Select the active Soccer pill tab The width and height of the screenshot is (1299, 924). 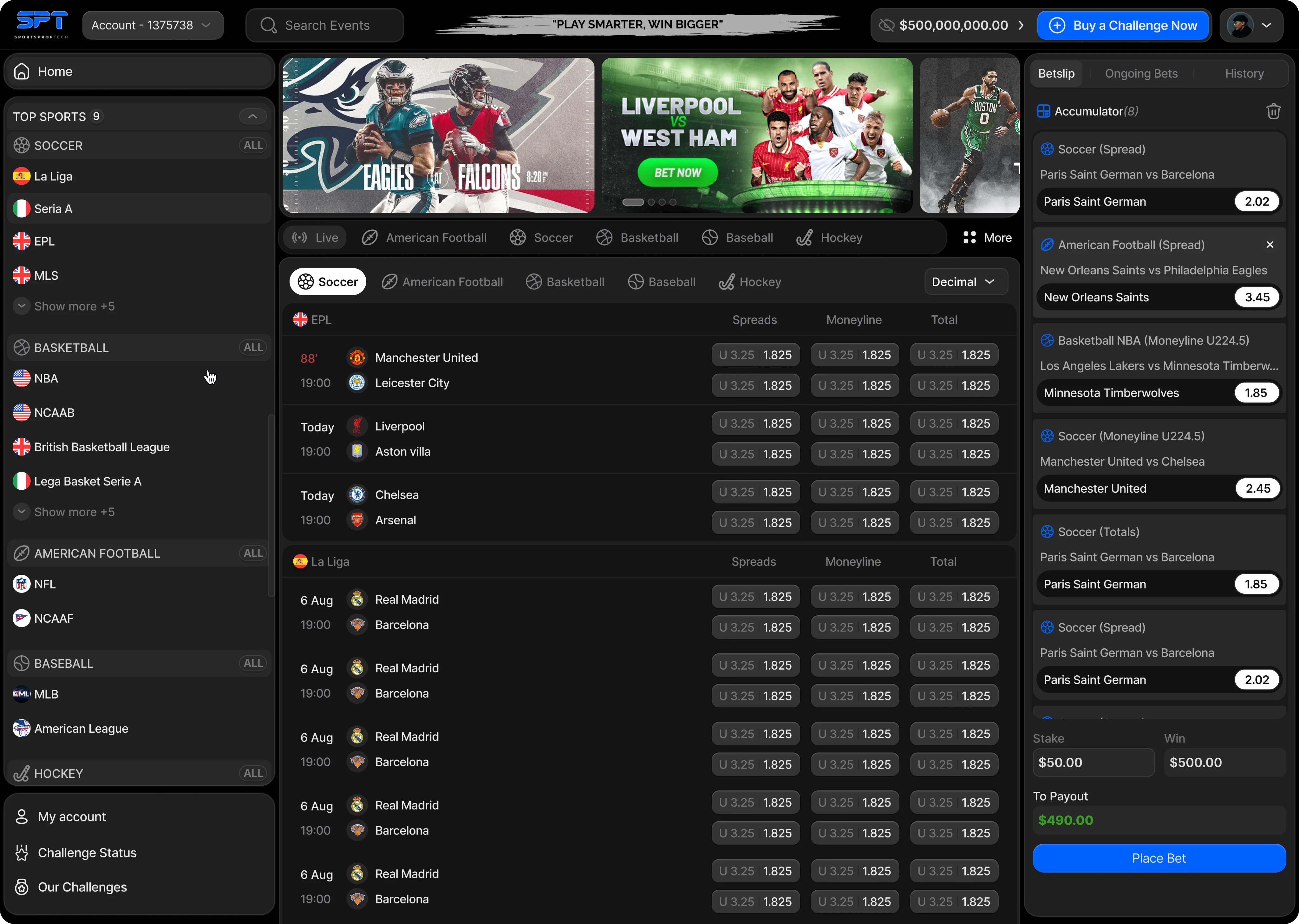point(328,282)
